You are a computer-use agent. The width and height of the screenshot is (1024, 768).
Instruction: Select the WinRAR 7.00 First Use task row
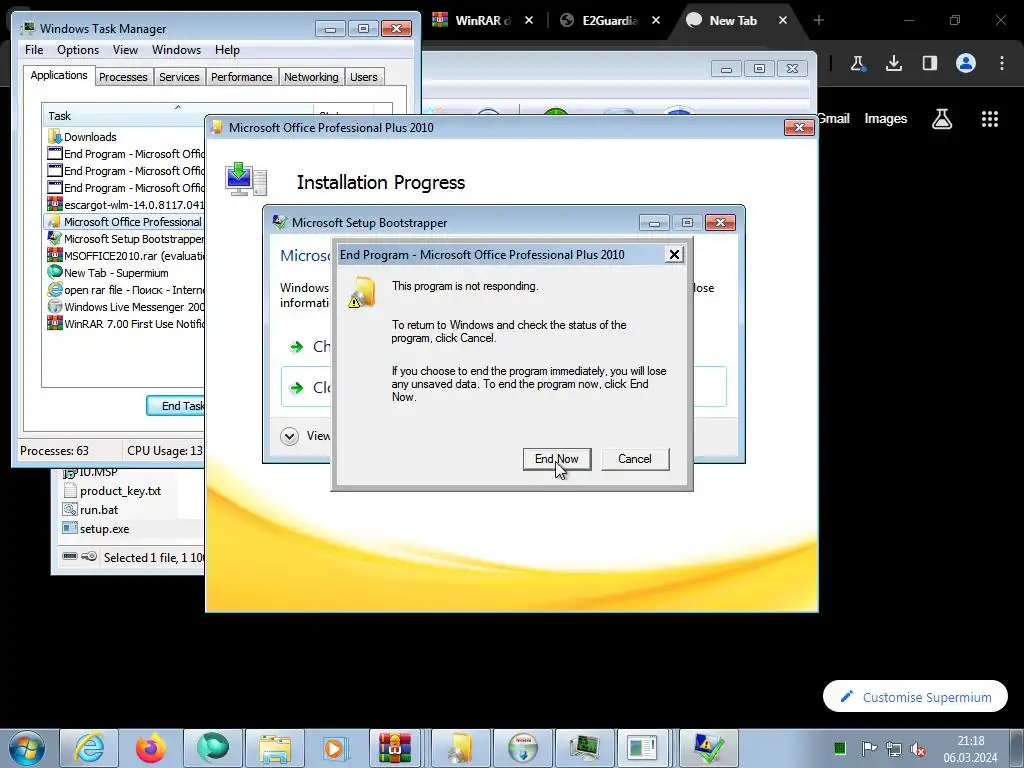124,323
